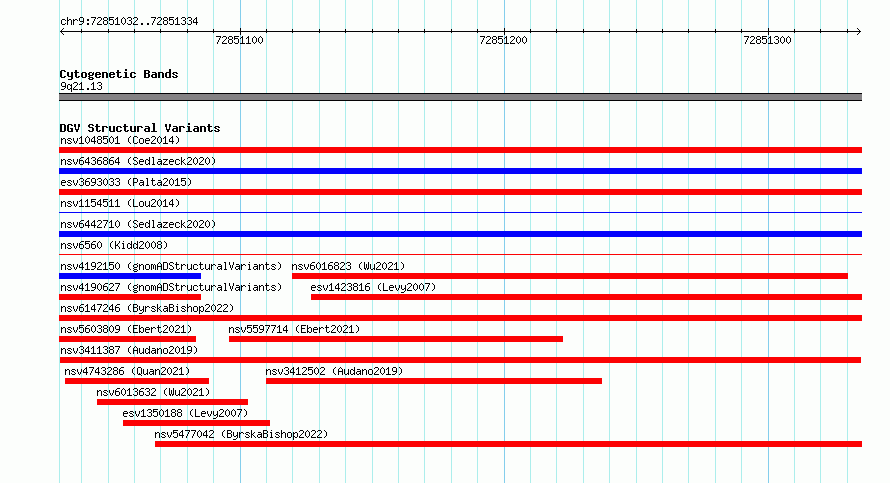Select the red nsv1048501 variant bar
Image resolution: width=890 pixels, height=483 pixels.
[460, 150]
